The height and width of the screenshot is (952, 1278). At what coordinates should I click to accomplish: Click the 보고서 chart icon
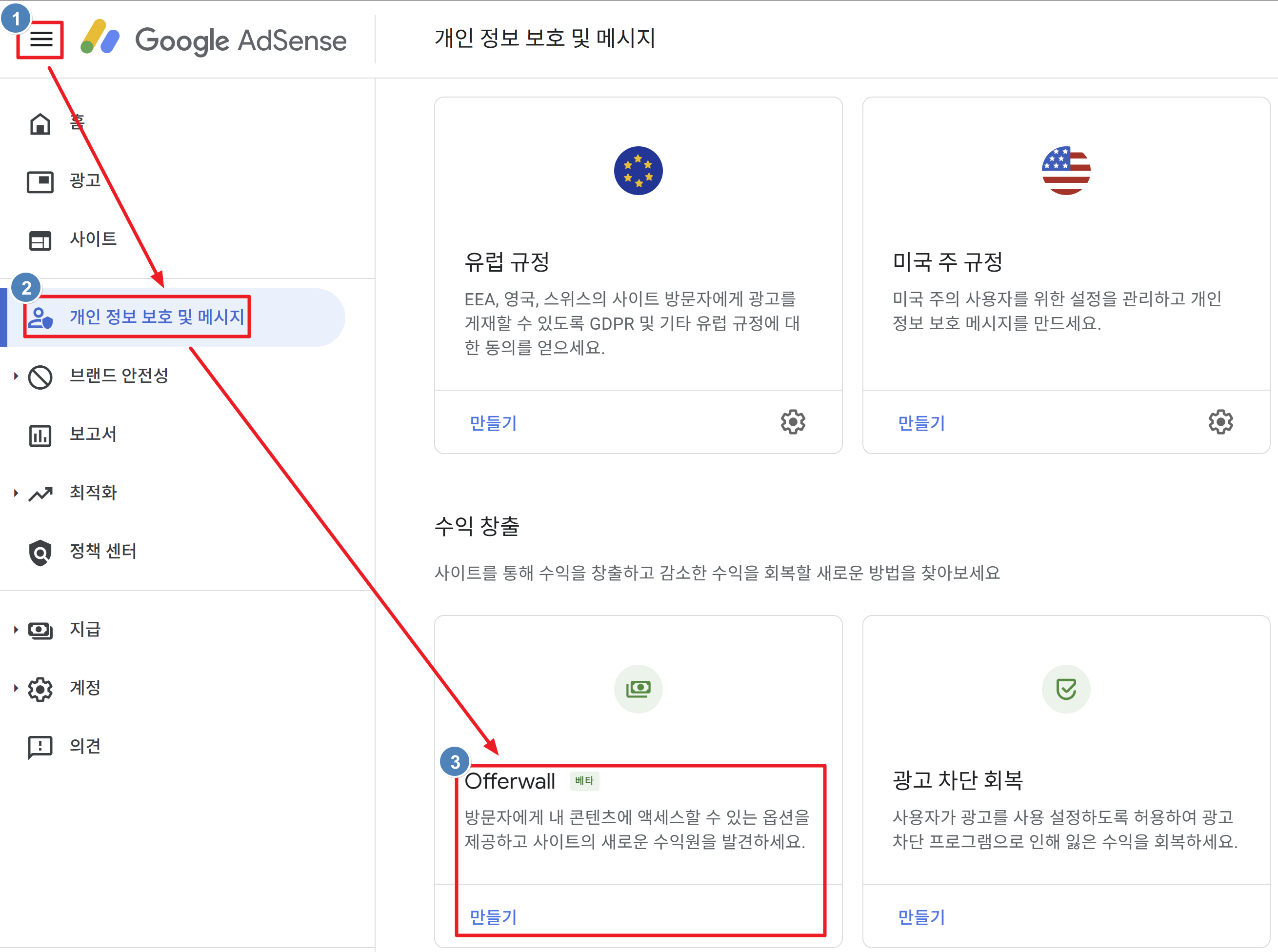click(40, 435)
